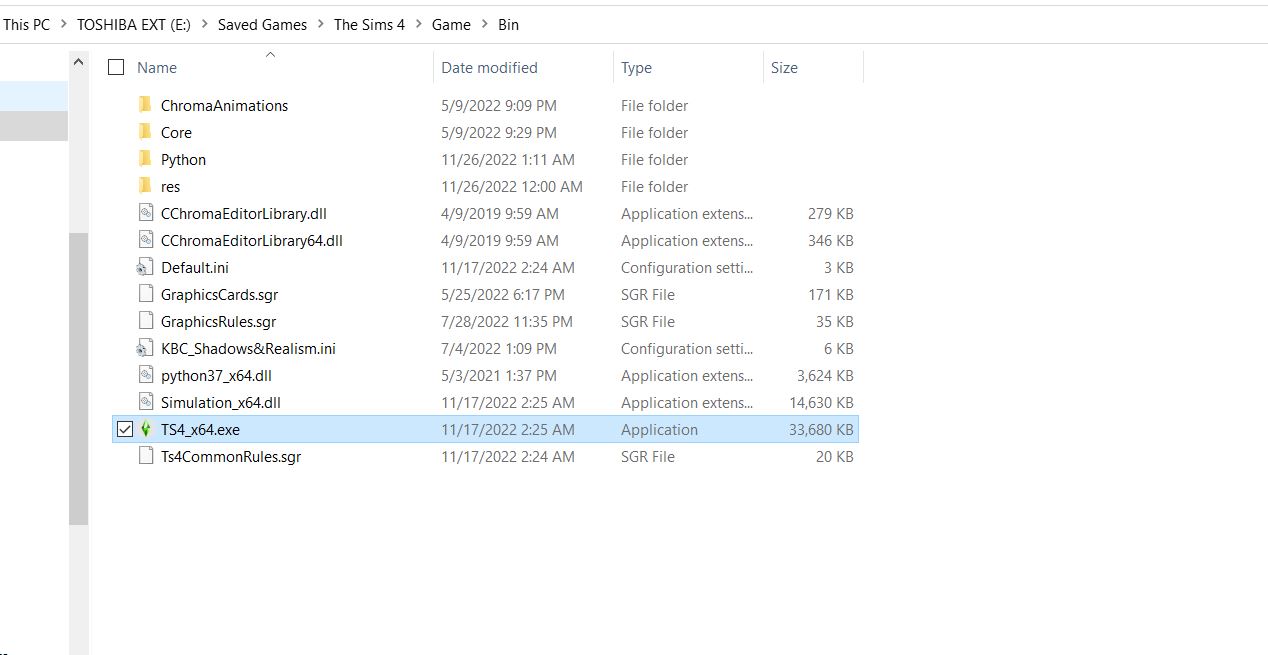Viewport: 1268px width, 655px height.
Task: Click the 33,680 KB size value
Action: (821, 429)
